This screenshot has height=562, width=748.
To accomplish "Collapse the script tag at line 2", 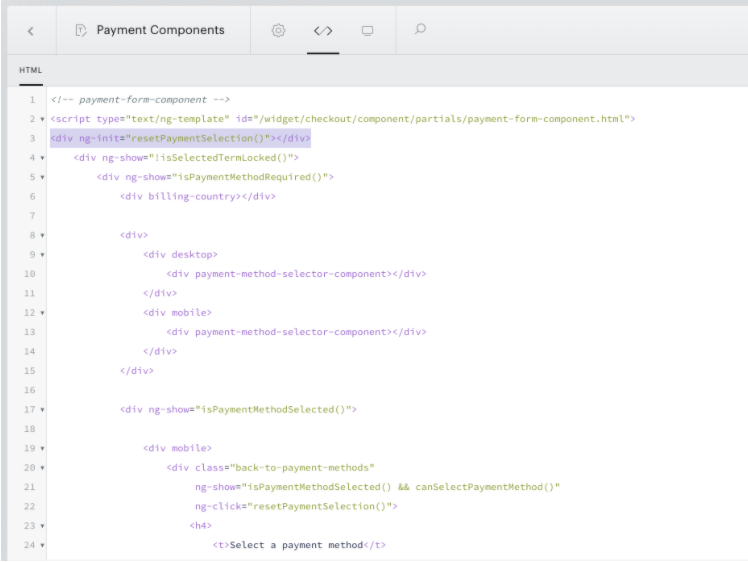I will point(42,119).
